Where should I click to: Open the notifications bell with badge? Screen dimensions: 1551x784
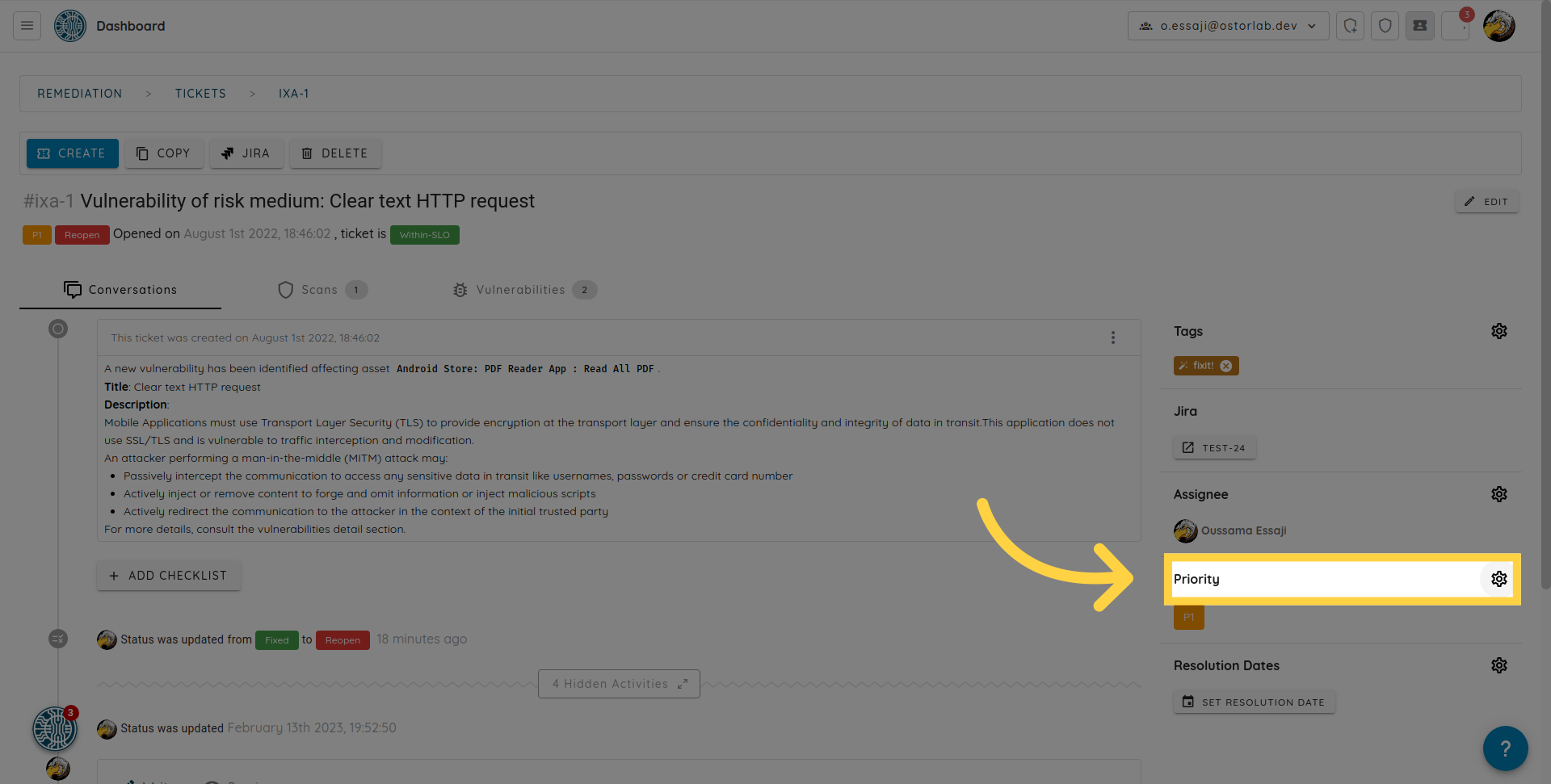pyautogui.click(x=1456, y=26)
